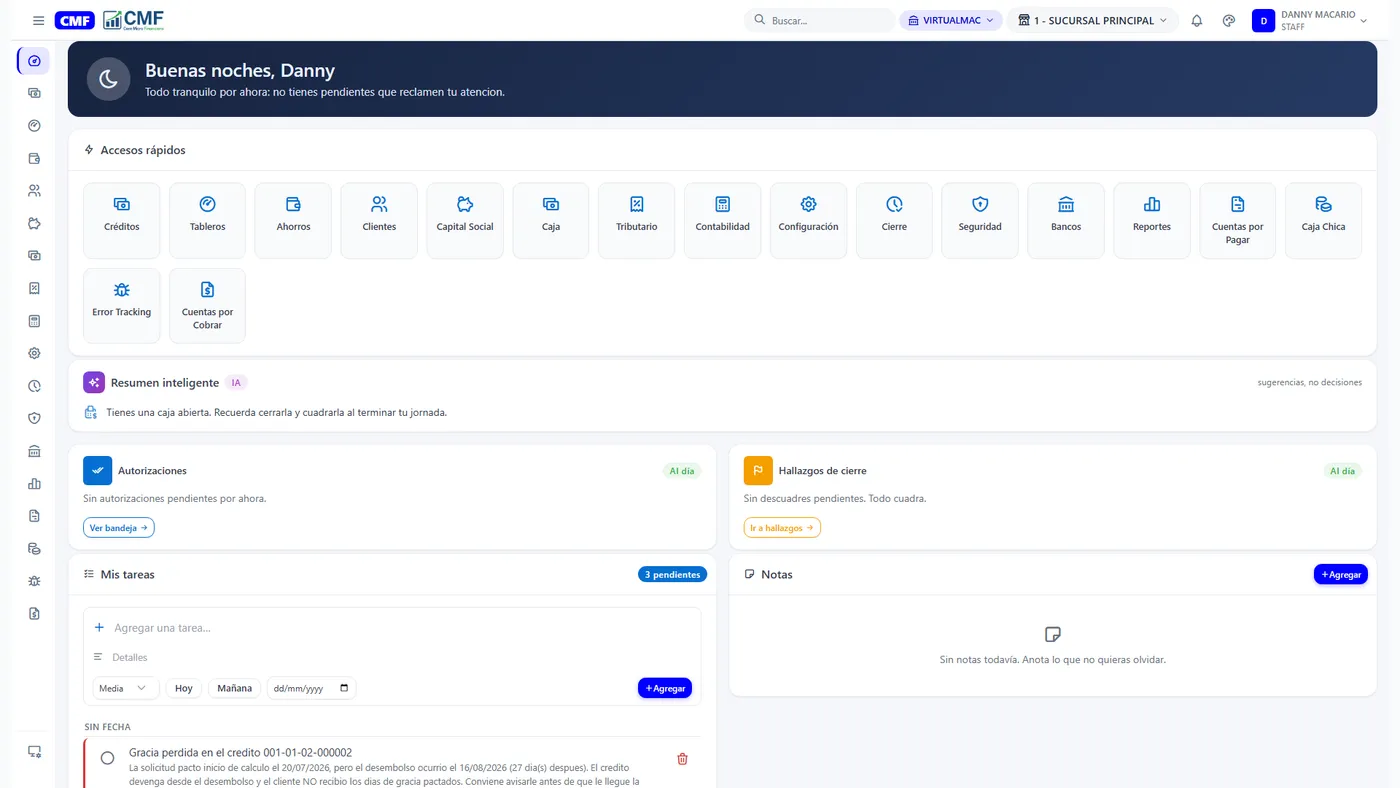Click the clock icon in left sidebar

click(34, 386)
